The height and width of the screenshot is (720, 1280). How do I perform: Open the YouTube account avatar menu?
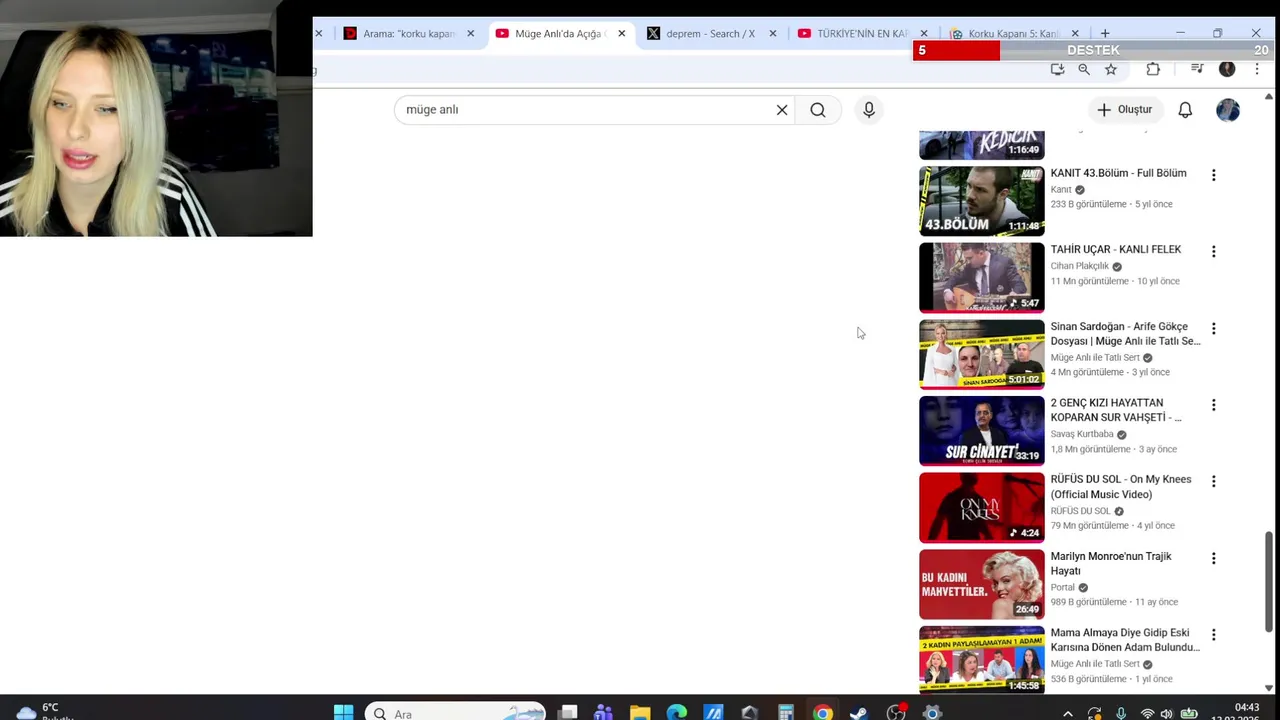1228,110
